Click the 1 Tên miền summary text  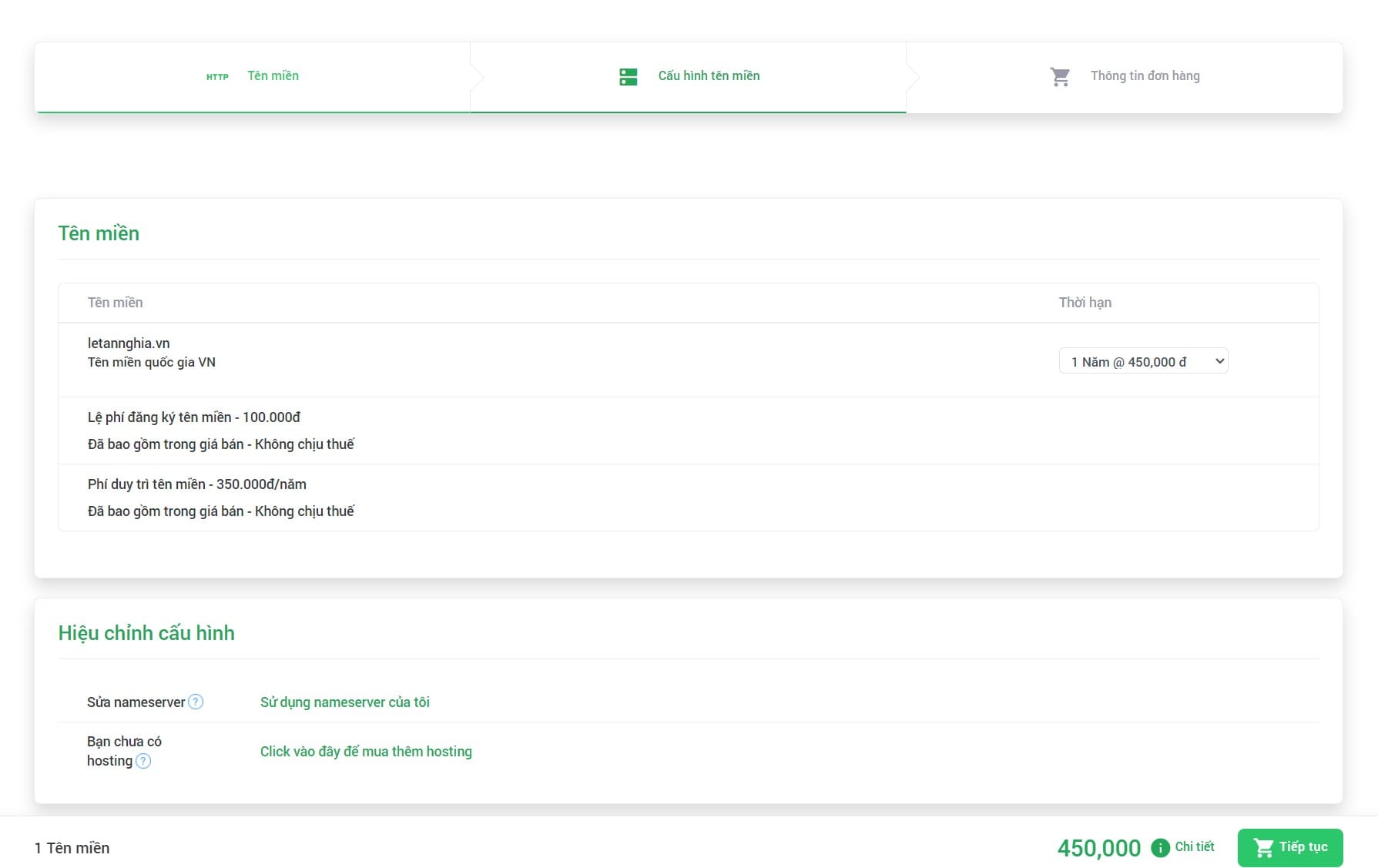pyautogui.click(x=72, y=848)
